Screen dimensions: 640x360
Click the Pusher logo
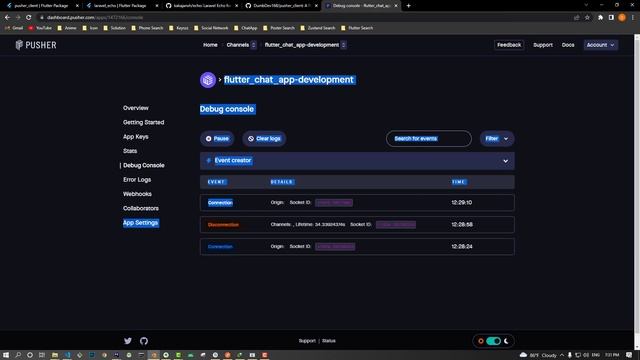(36, 45)
